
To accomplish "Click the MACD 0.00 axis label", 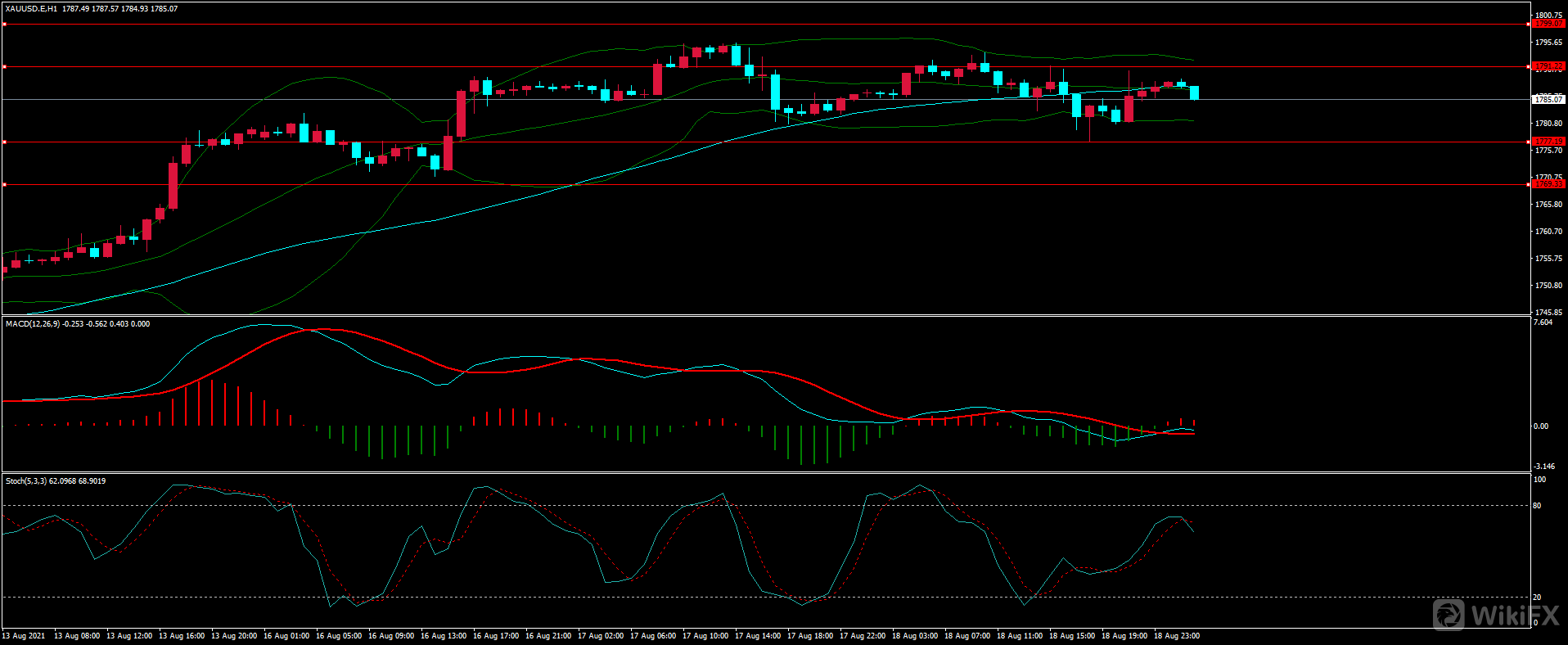I will (x=1541, y=426).
